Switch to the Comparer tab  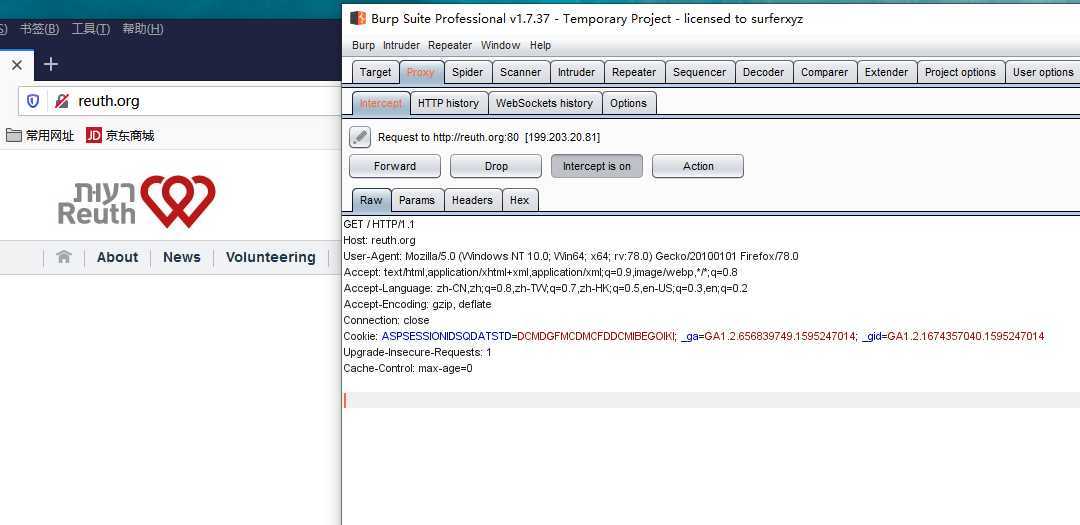(x=824, y=72)
